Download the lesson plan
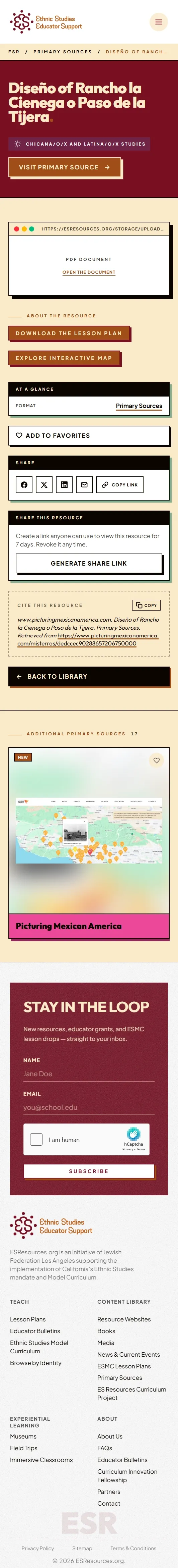The height and width of the screenshot is (1568, 178). [x=69, y=333]
